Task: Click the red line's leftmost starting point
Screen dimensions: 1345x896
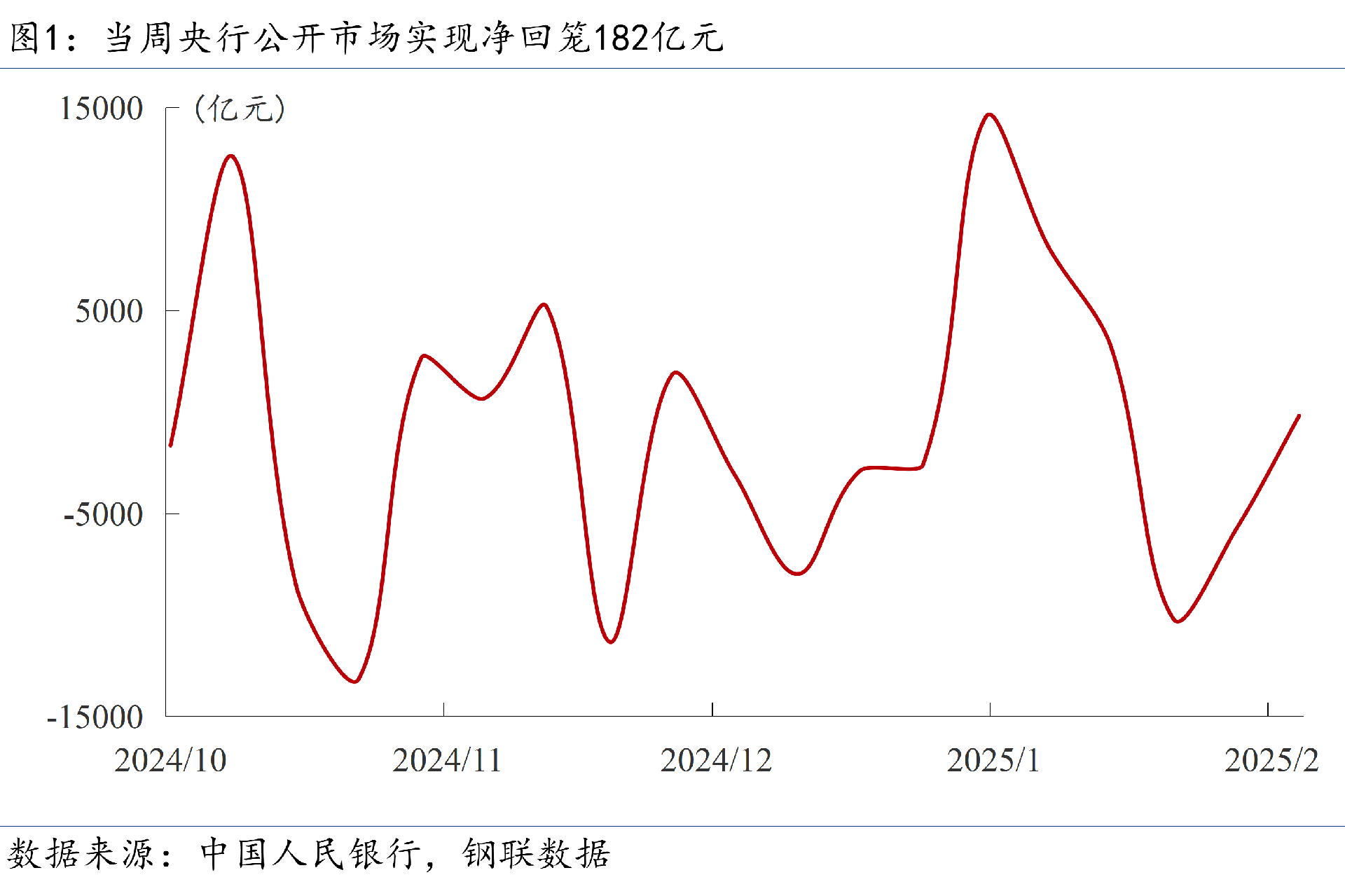Action: point(171,445)
